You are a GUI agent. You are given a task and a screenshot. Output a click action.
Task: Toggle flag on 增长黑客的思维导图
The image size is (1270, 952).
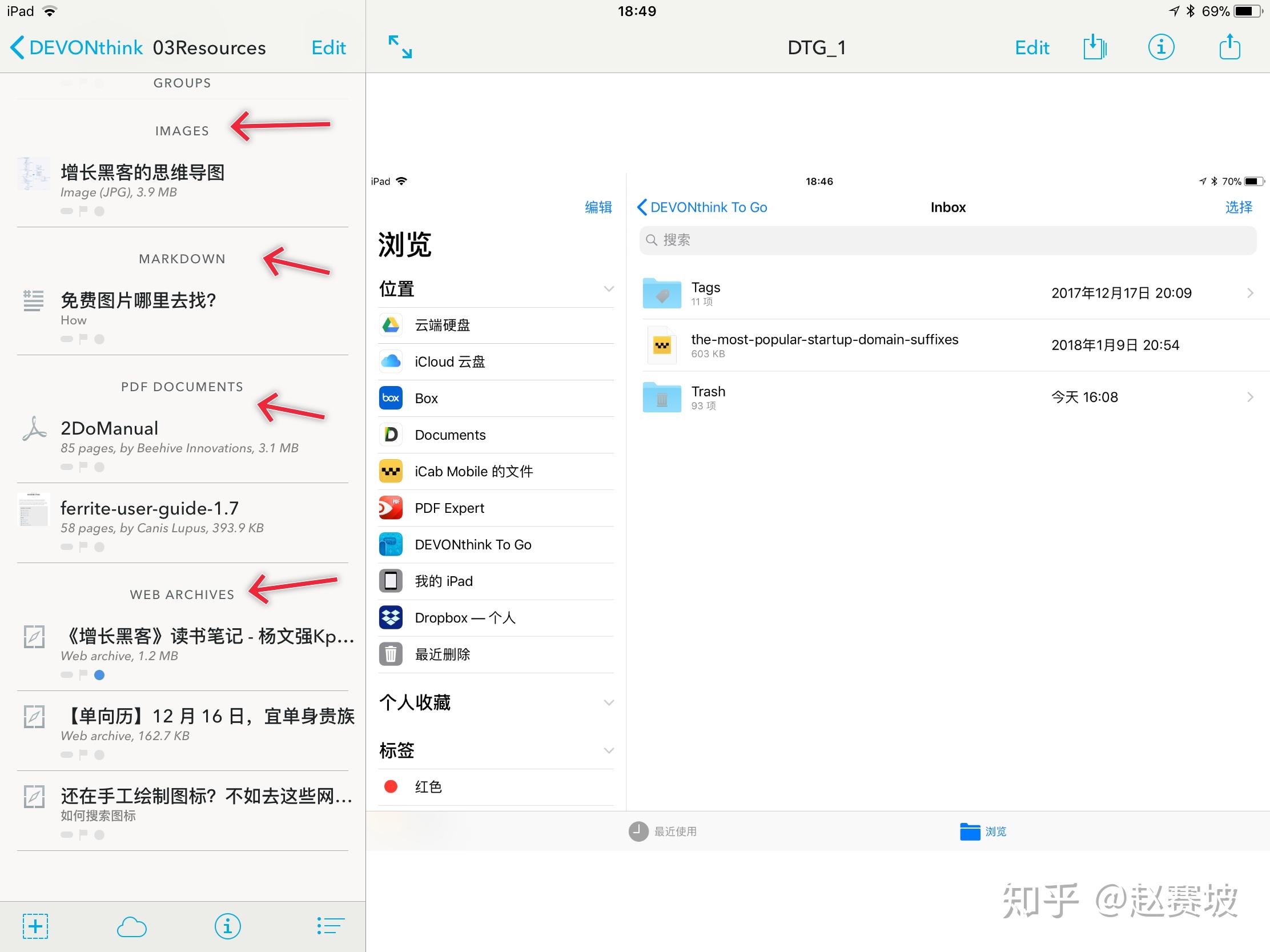click(83, 211)
